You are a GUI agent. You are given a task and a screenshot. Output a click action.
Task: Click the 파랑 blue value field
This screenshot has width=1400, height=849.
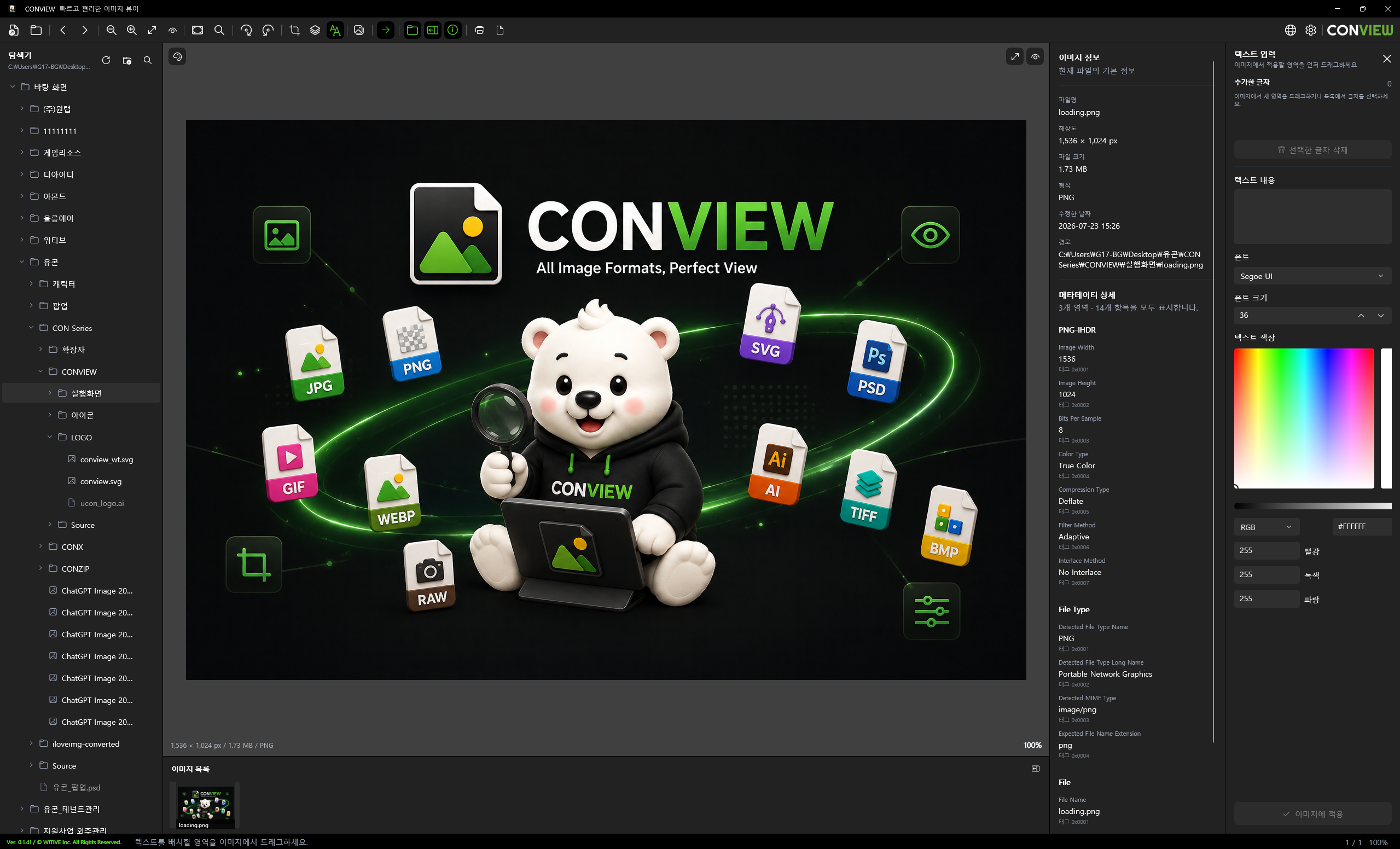tap(1266, 598)
